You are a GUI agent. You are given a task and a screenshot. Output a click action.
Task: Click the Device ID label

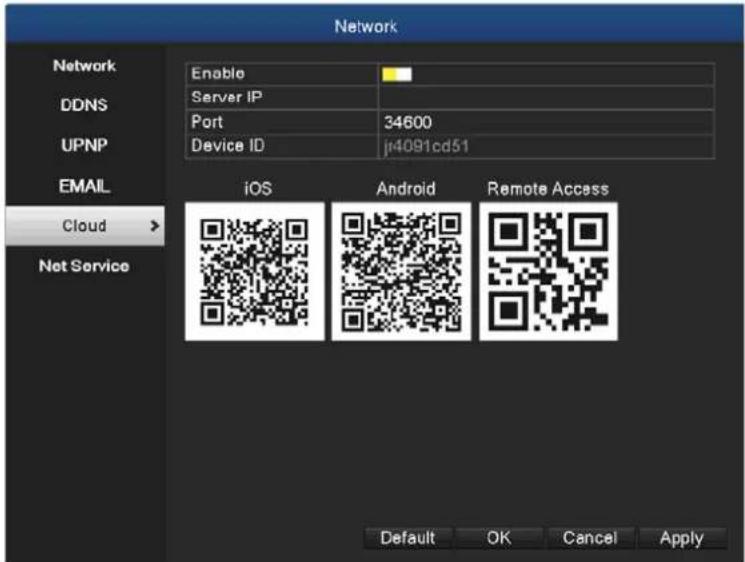pos(228,145)
